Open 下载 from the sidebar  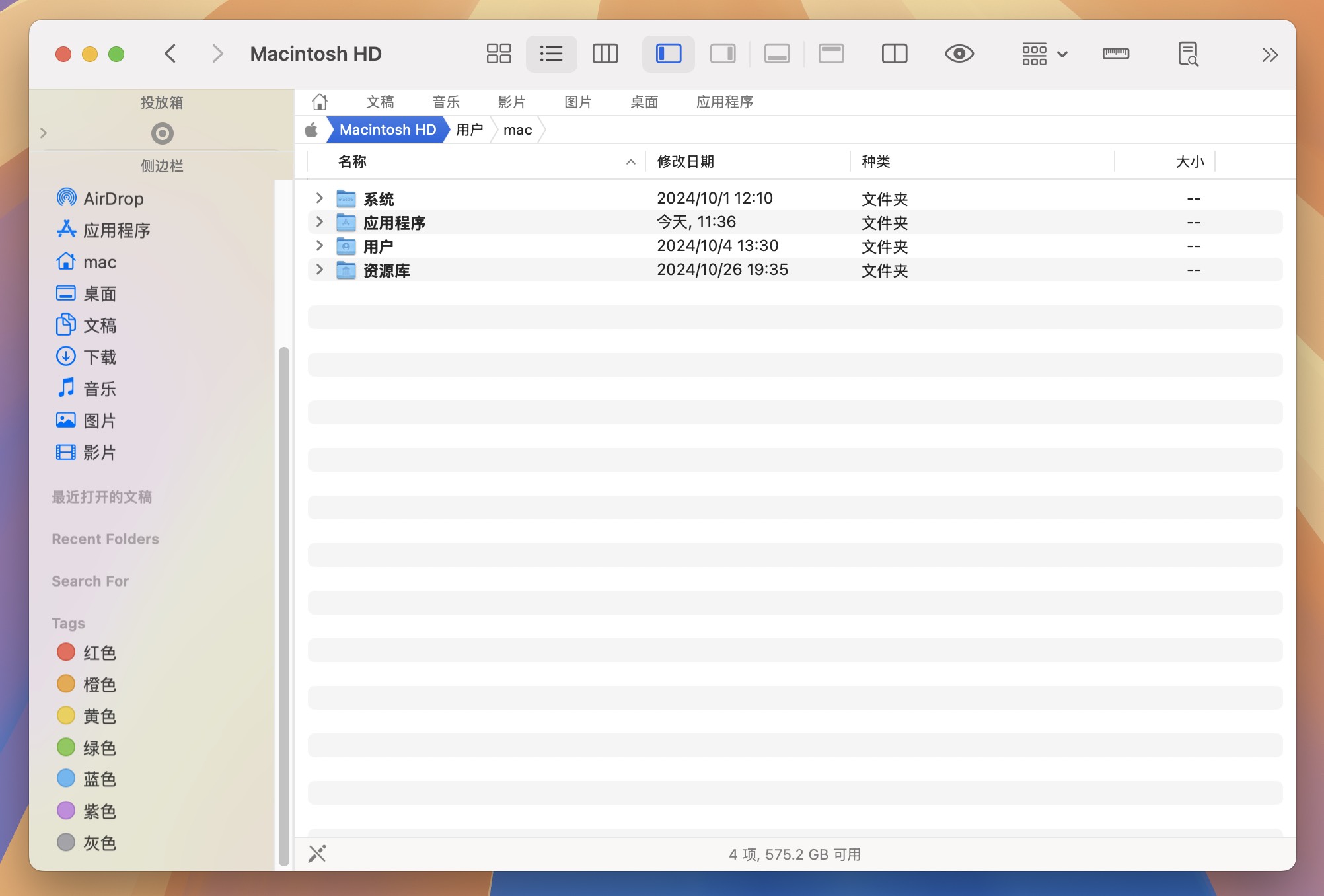[100, 357]
